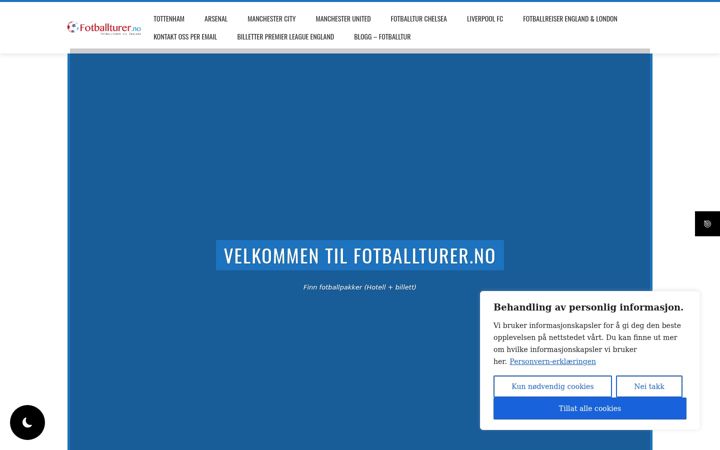
Task: Open the Arsenal menu item
Action: [216, 19]
